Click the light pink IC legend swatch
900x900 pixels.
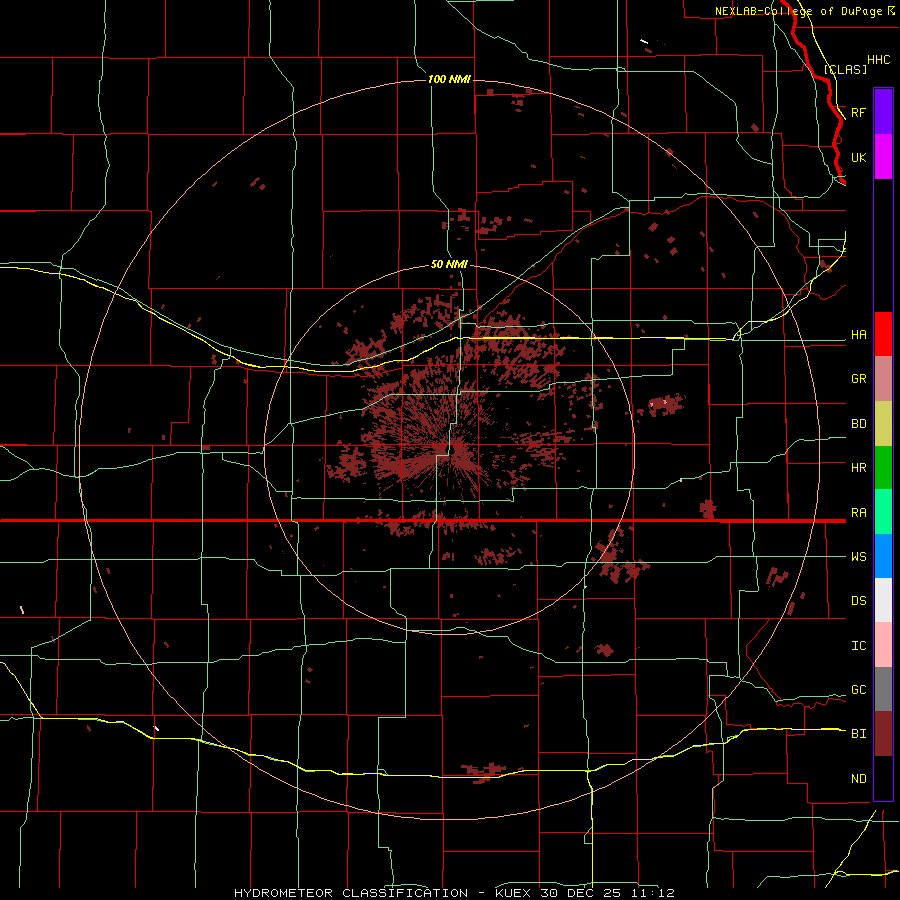883,645
